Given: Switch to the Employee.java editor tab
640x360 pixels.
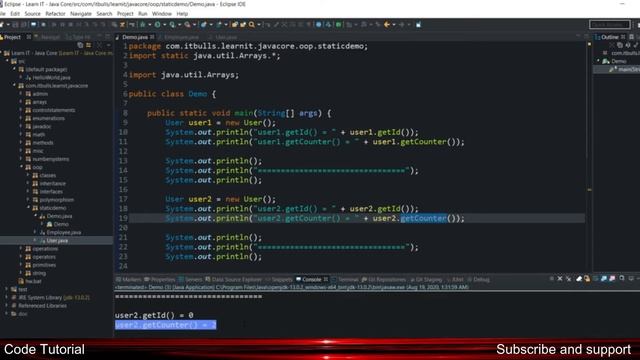Looking at the screenshot, I should pyautogui.click(x=181, y=37).
